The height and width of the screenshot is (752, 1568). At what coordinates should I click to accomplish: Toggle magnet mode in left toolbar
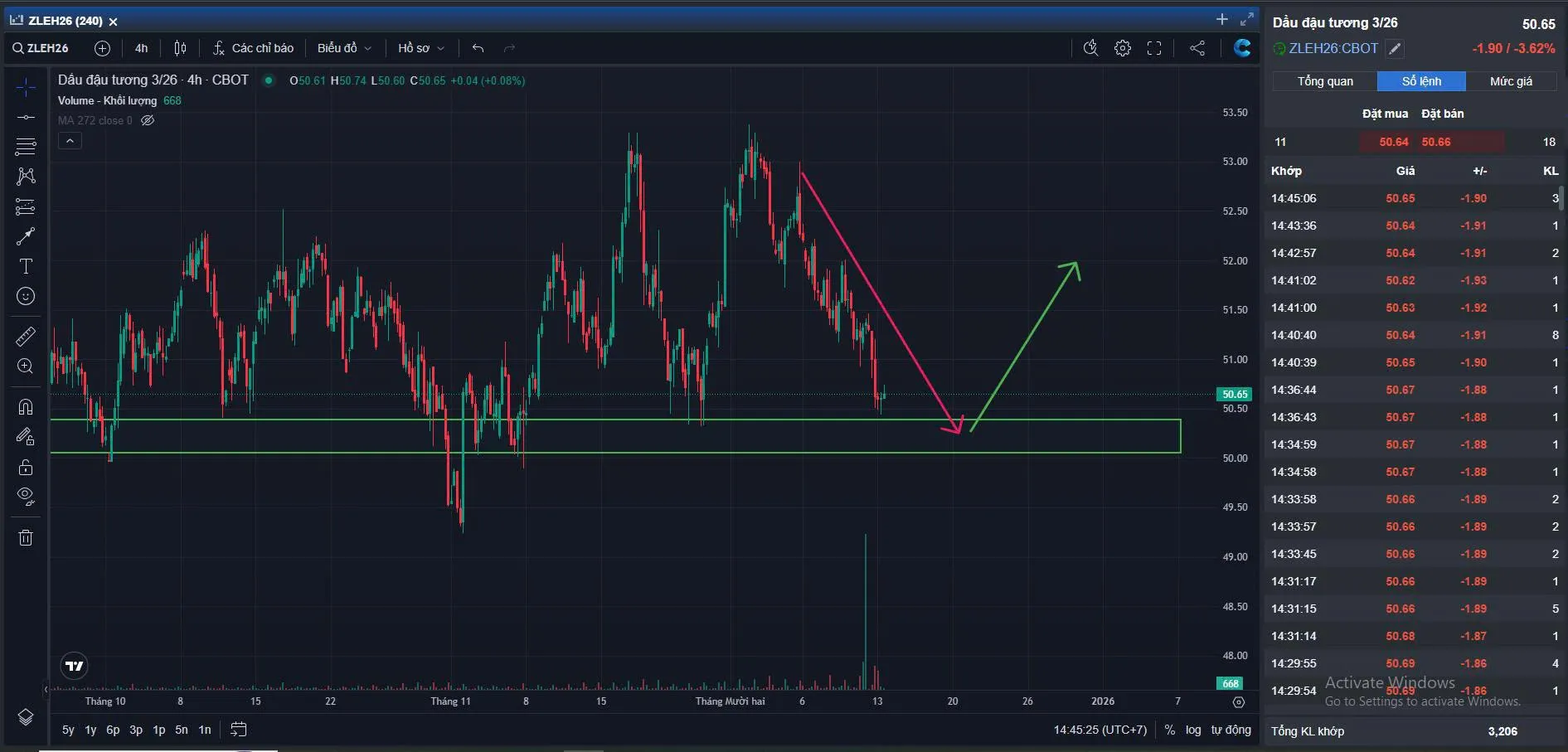click(x=26, y=406)
